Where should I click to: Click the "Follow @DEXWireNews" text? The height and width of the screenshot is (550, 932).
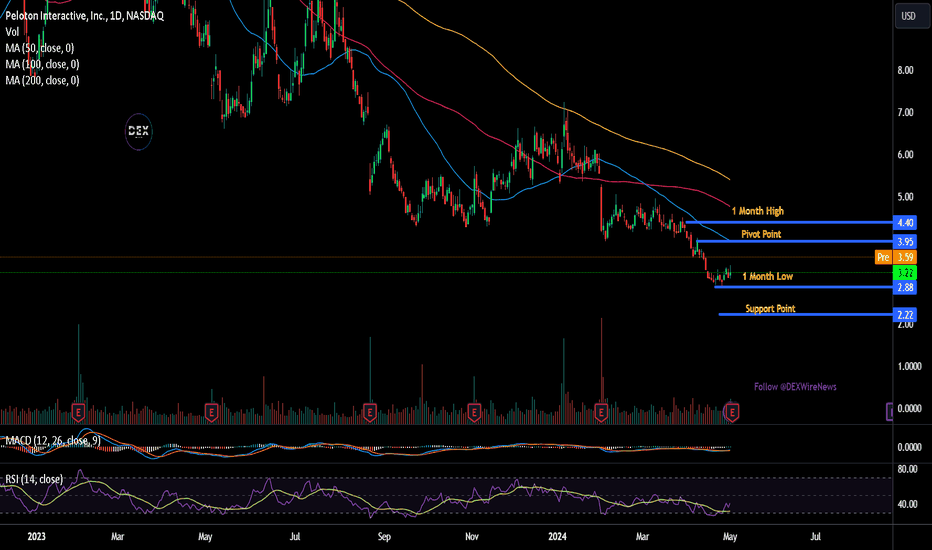coord(795,387)
